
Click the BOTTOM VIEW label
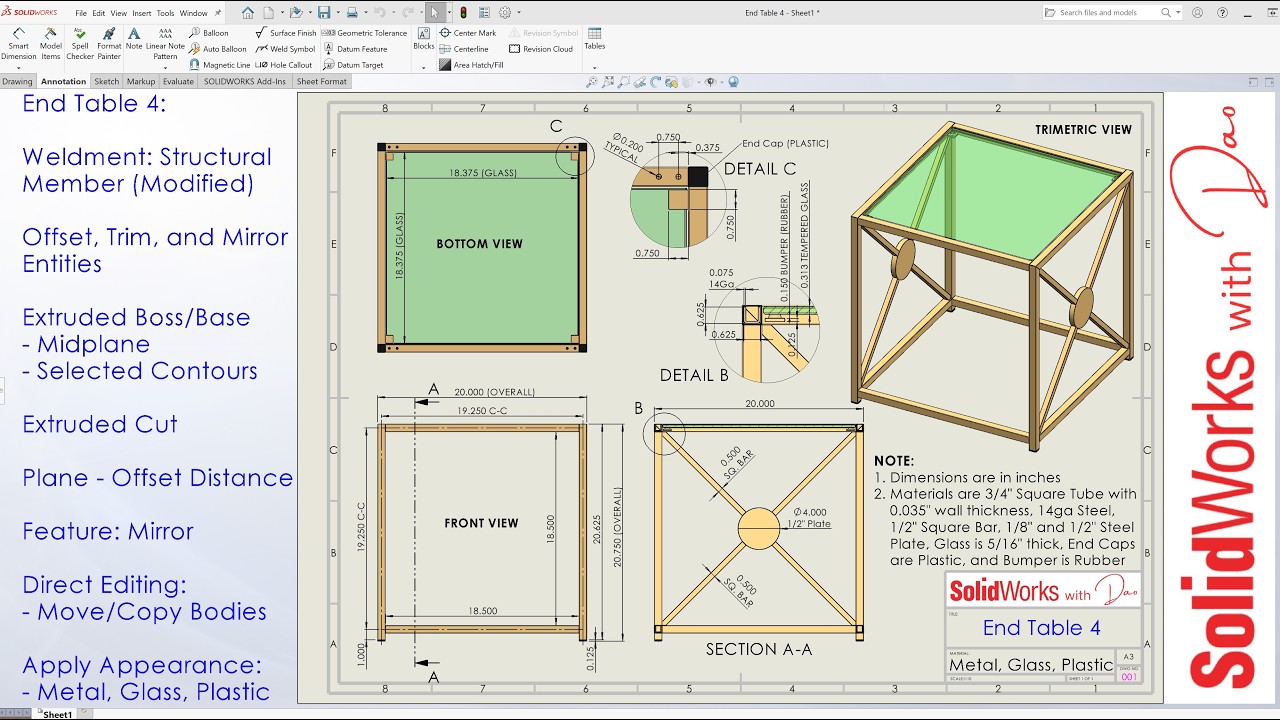479,244
